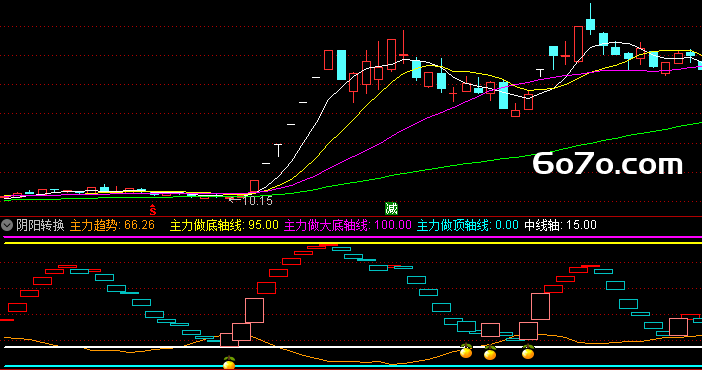Click the middle orange fruit buy marker
Image resolution: width=702 pixels, height=370 pixels.
(x=490, y=353)
